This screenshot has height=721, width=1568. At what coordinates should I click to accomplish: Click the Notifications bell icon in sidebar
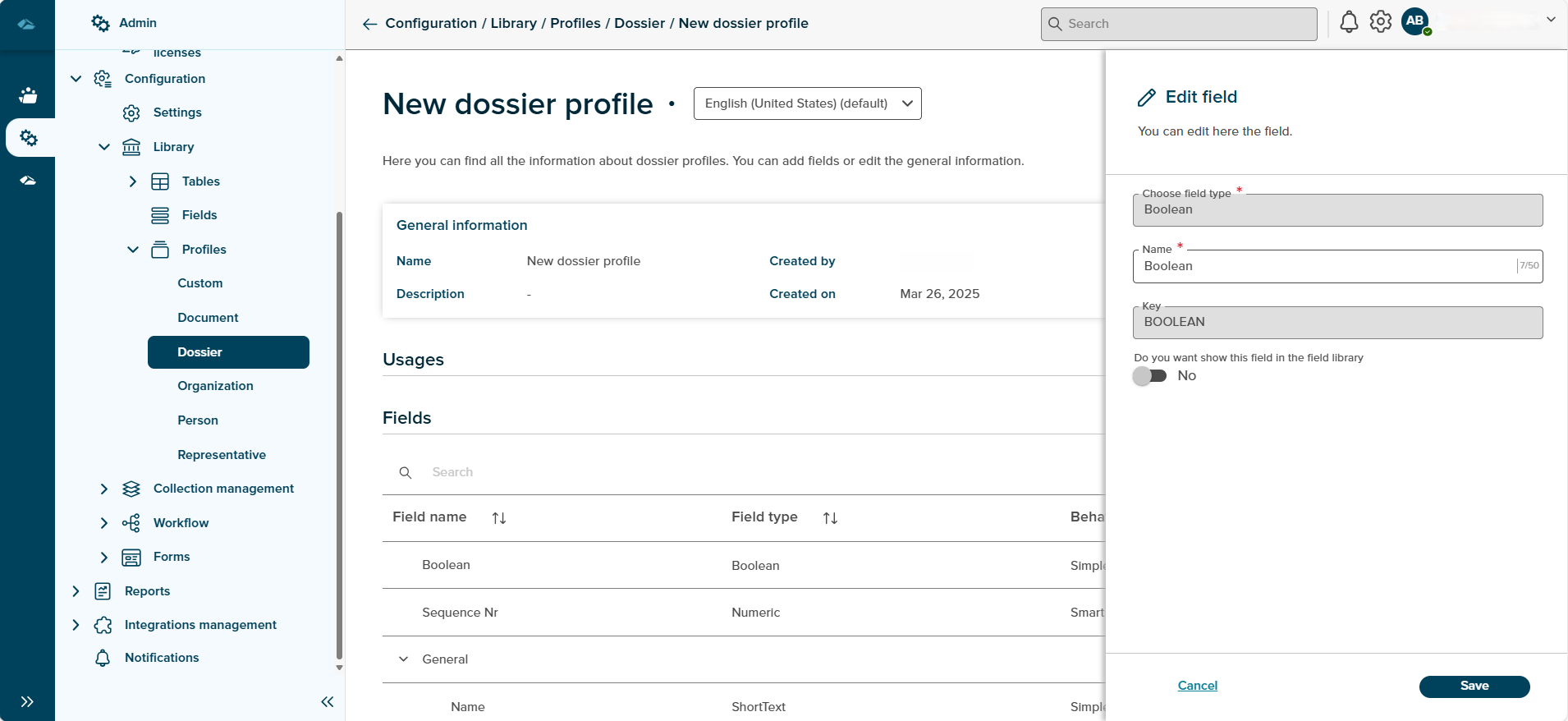point(103,658)
